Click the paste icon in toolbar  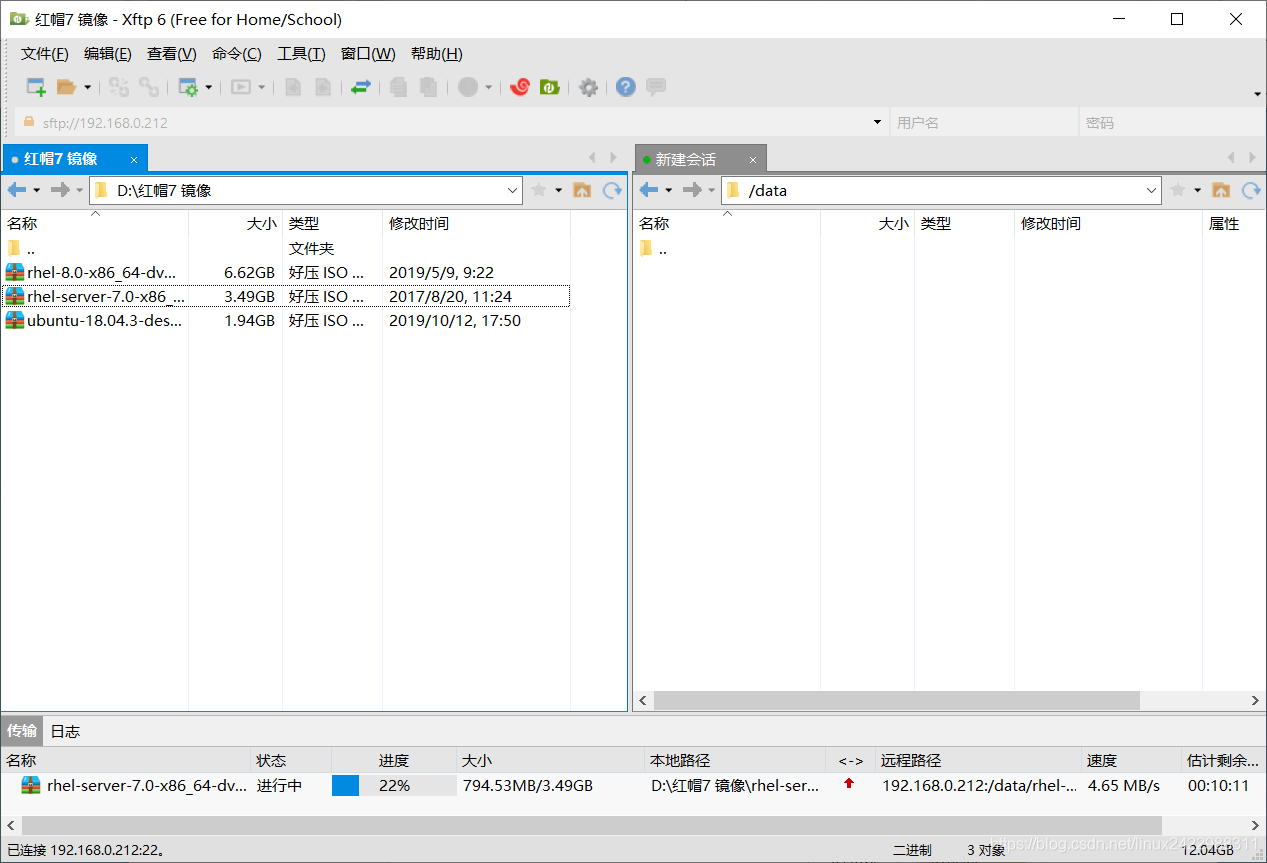pyautogui.click(x=428, y=87)
